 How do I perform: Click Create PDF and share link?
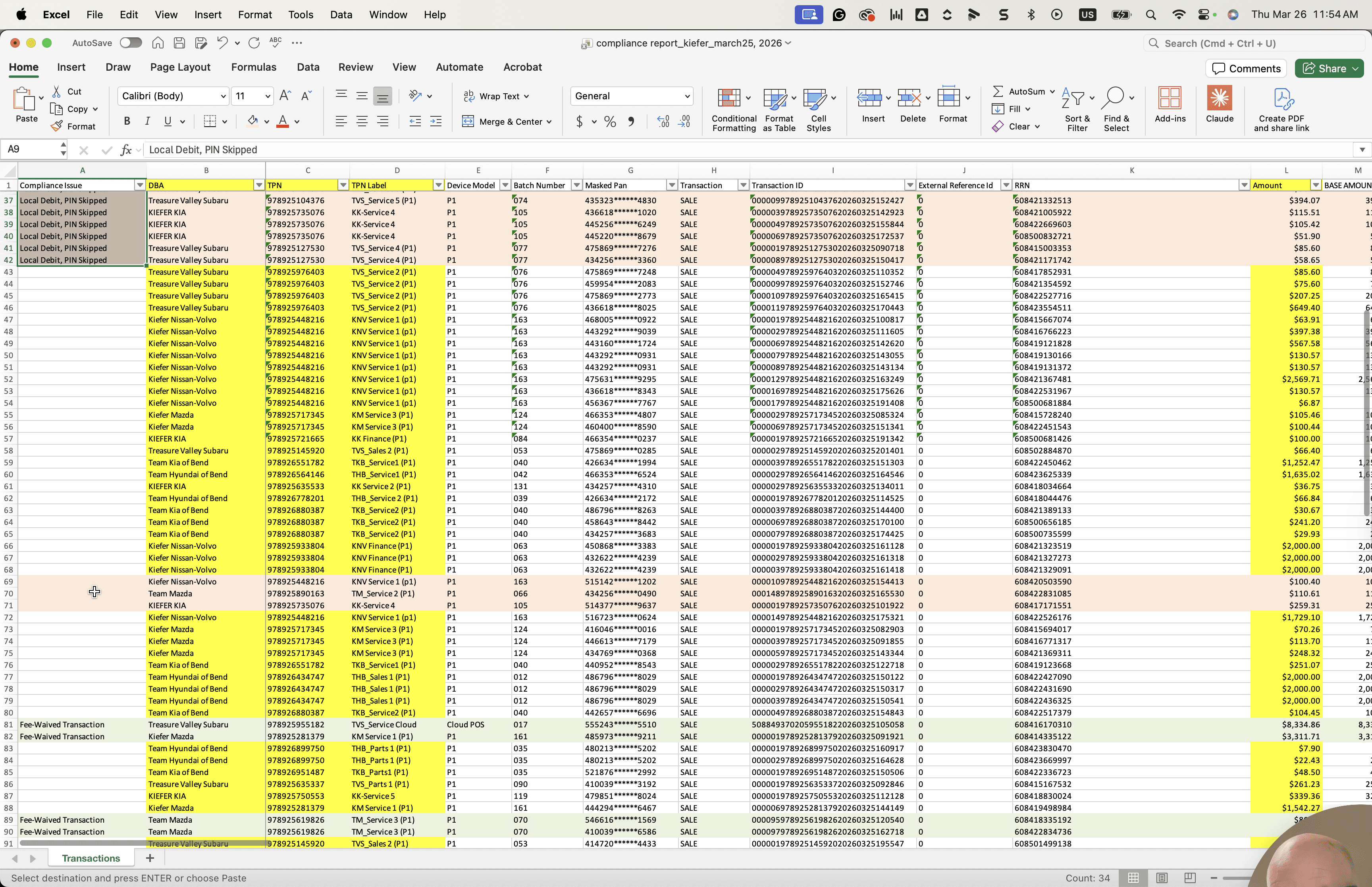pos(1281,110)
